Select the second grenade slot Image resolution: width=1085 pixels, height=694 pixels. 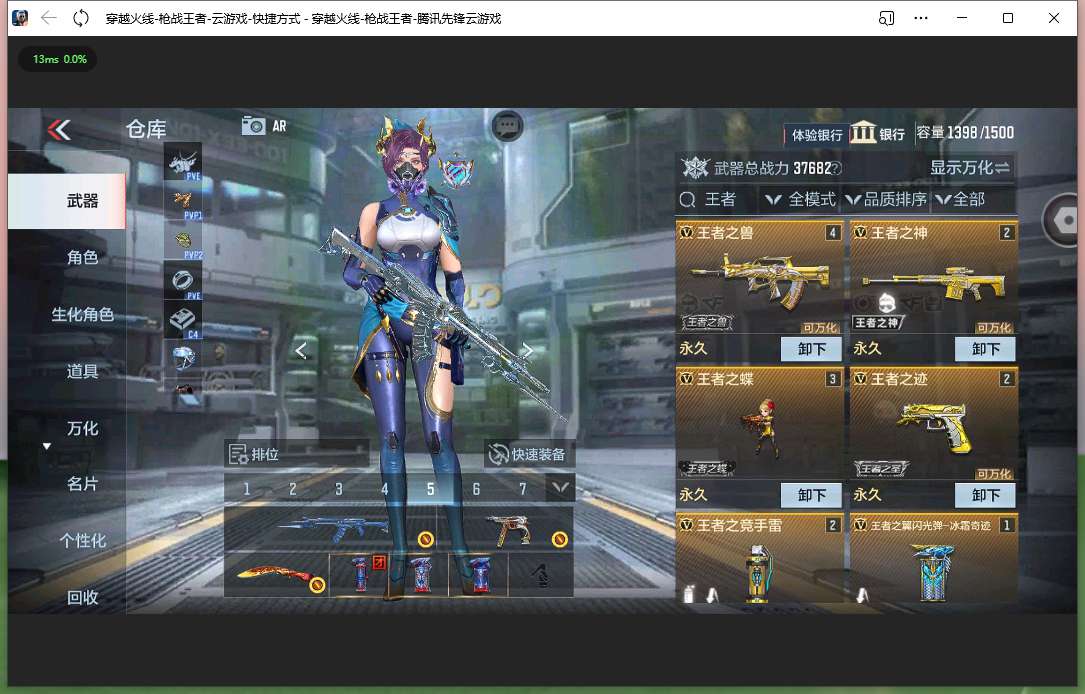[419, 575]
